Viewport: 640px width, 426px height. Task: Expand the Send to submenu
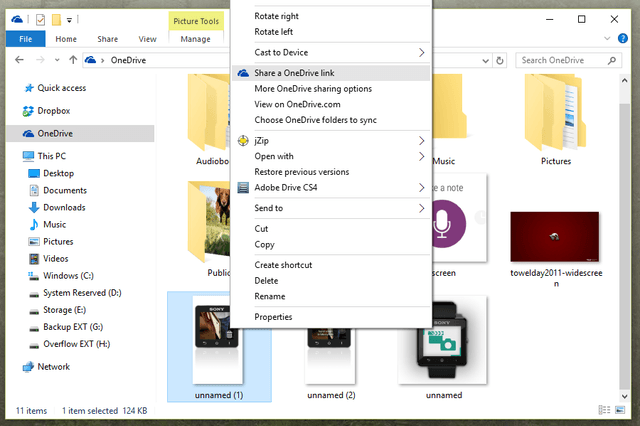[331, 208]
